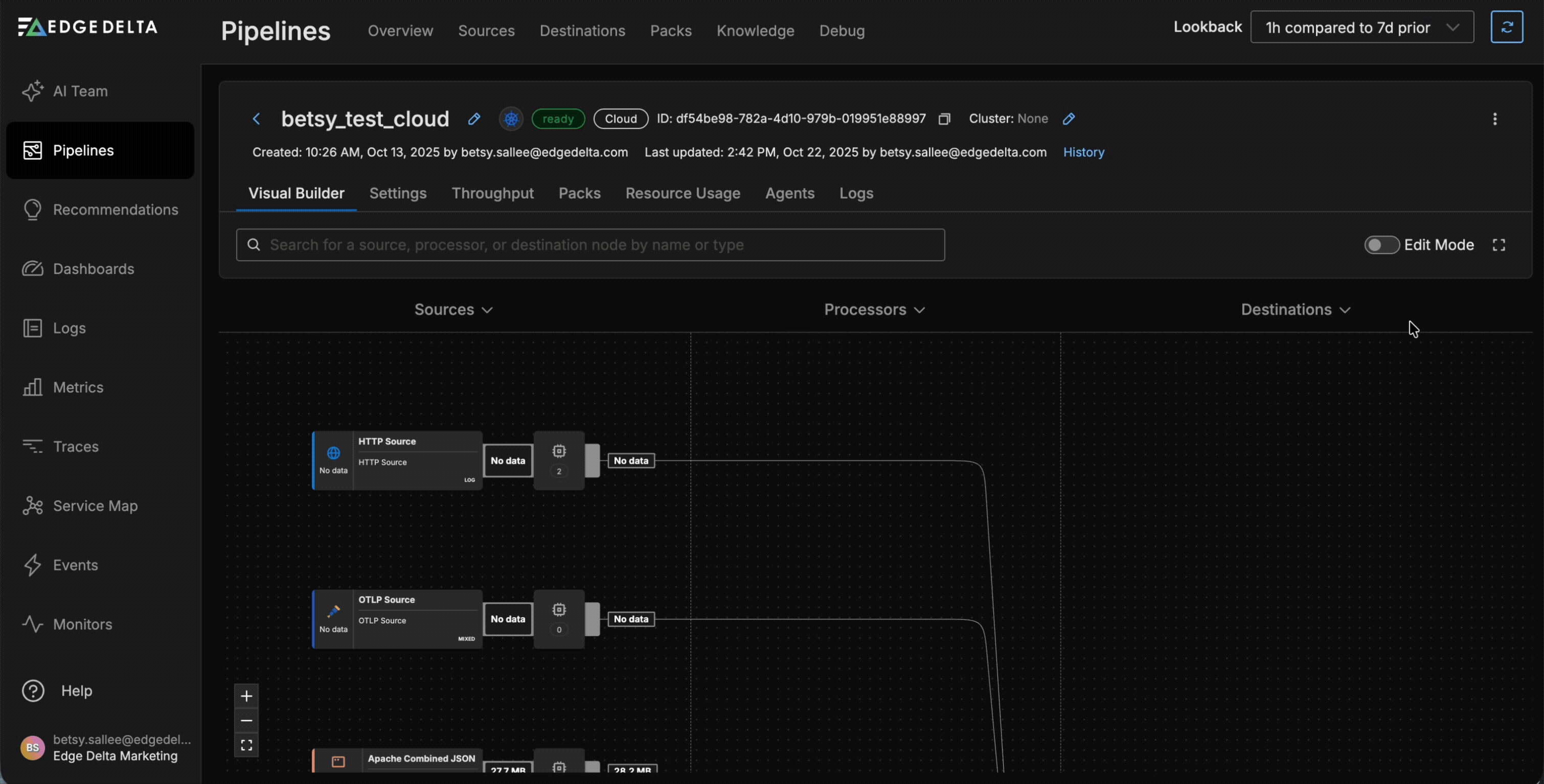Collapse the Destinations column header

coord(1295,309)
